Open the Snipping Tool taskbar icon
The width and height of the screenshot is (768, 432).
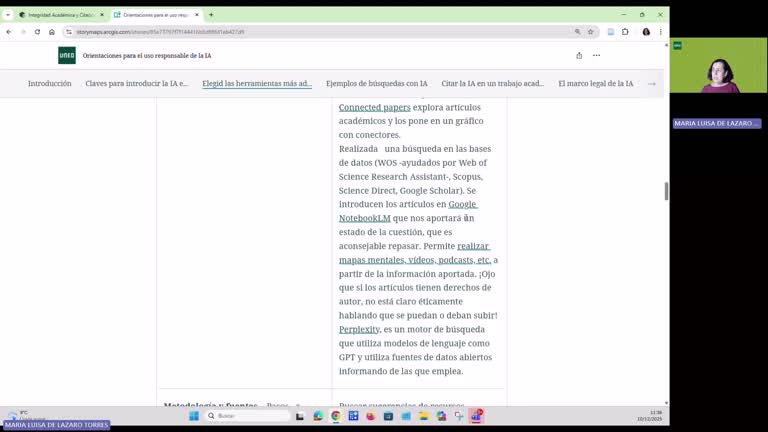click(459, 416)
